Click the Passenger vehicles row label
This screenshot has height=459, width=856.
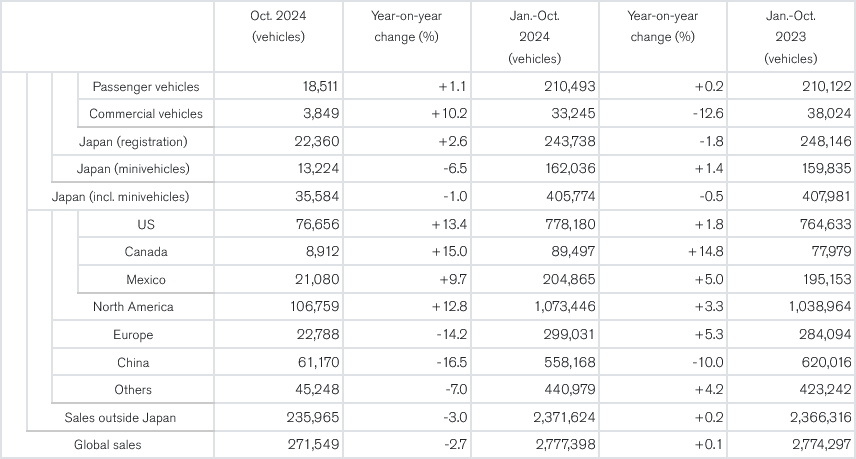145,87
